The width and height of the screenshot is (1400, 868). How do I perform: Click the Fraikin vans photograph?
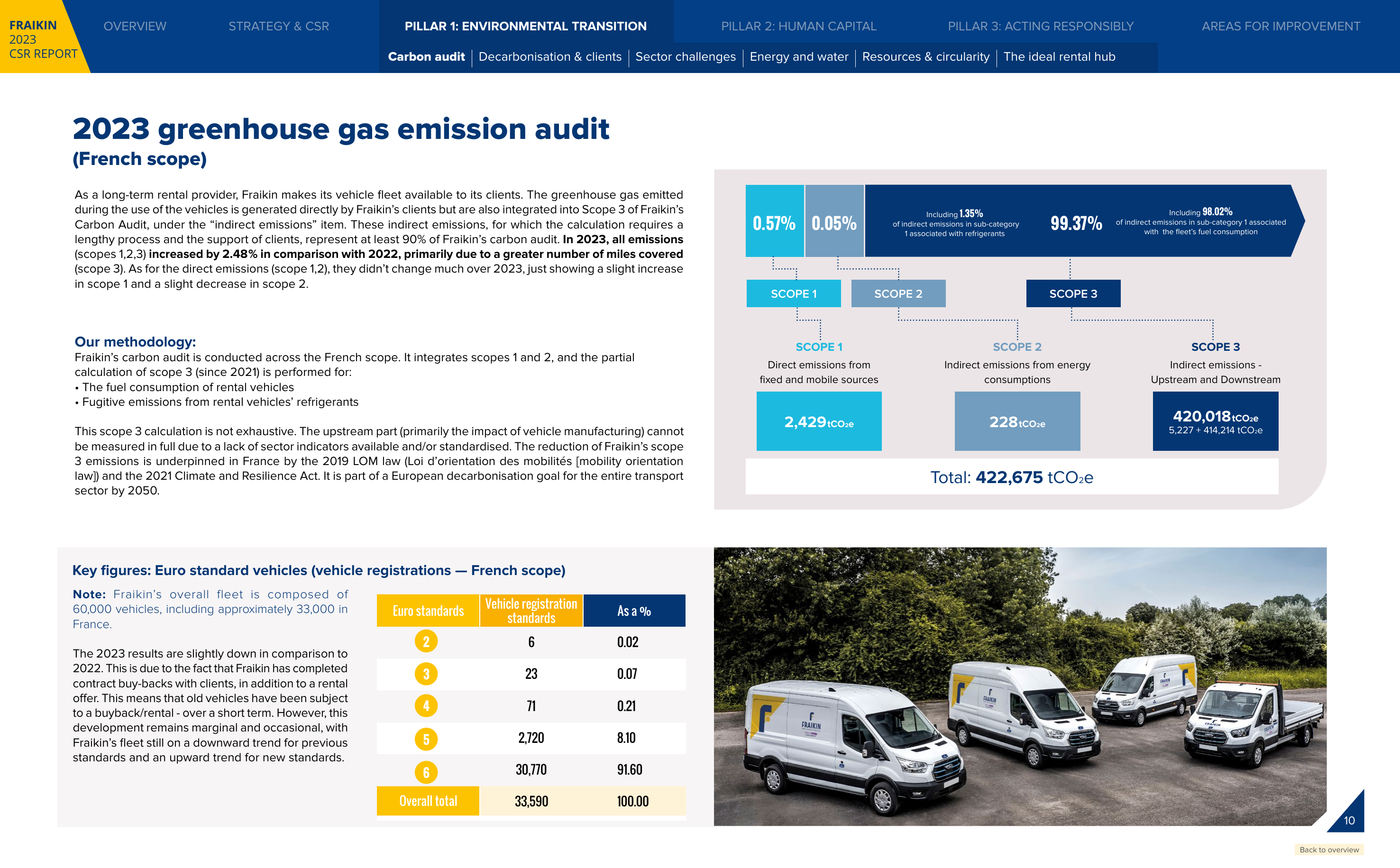(x=1020, y=686)
